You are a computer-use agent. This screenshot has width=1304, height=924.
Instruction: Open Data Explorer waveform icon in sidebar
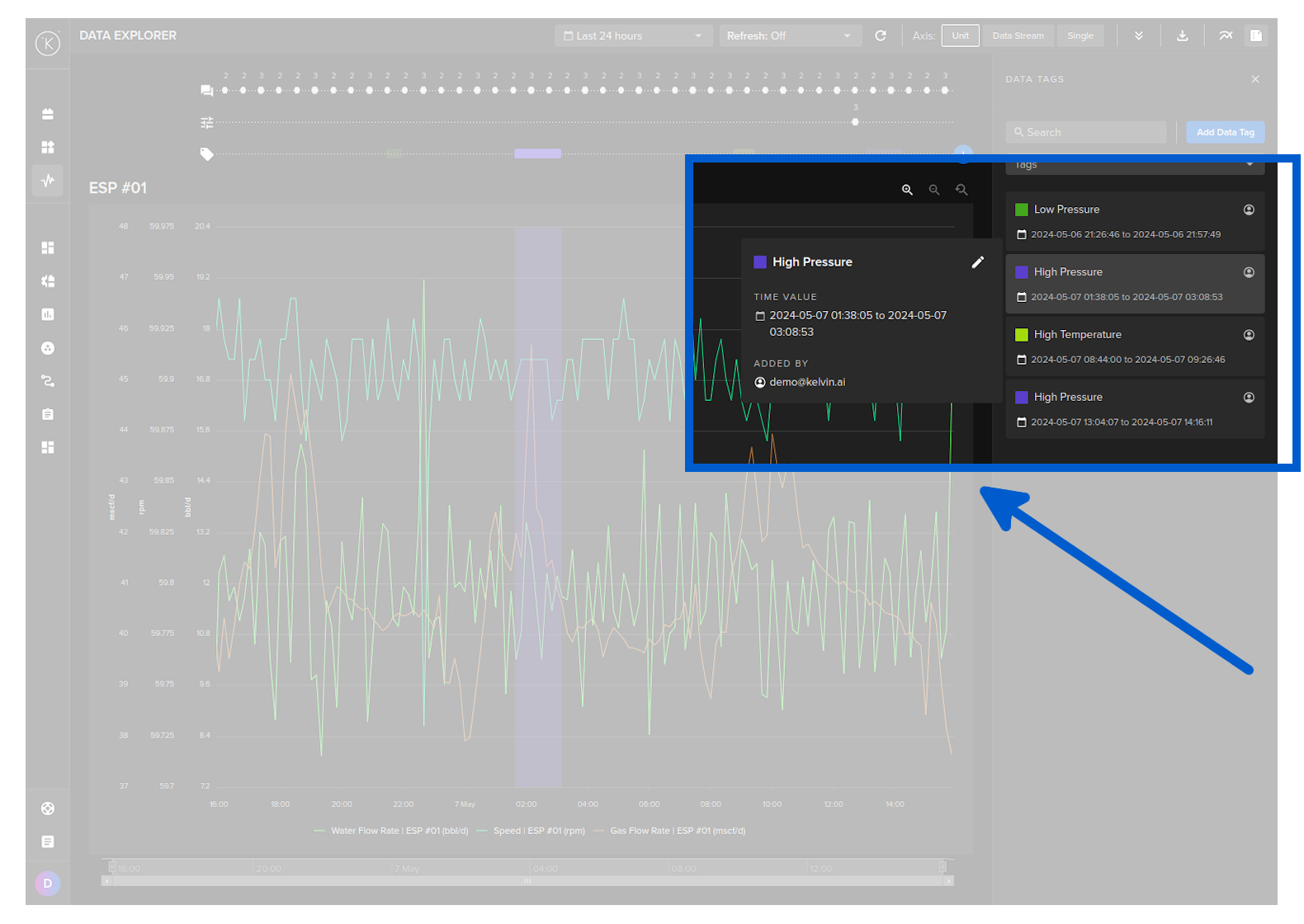click(48, 180)
